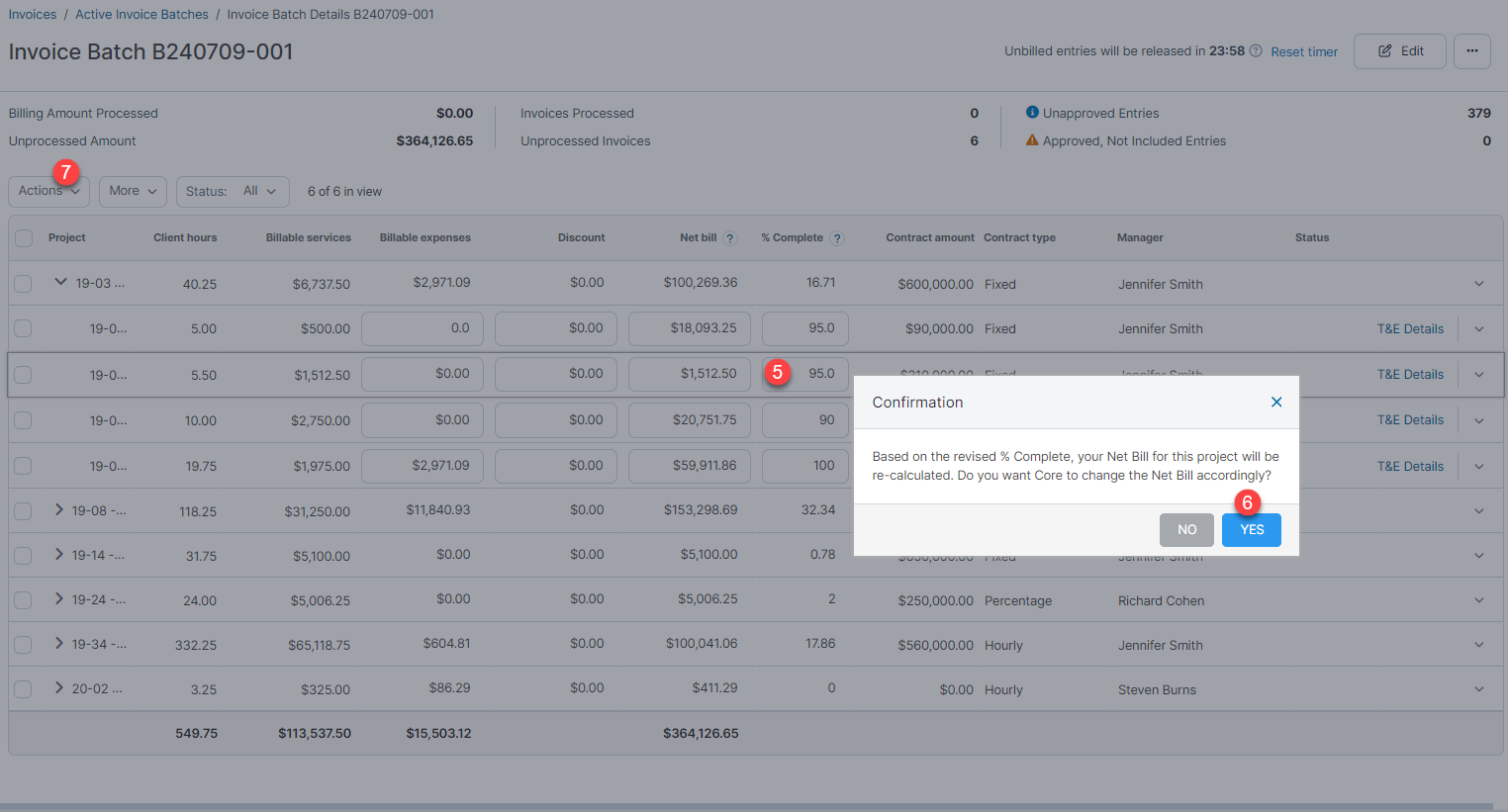Open row menu chevron for Steven Burns row
This screenshot has width=1508, height=812.
click(1479, 689)
